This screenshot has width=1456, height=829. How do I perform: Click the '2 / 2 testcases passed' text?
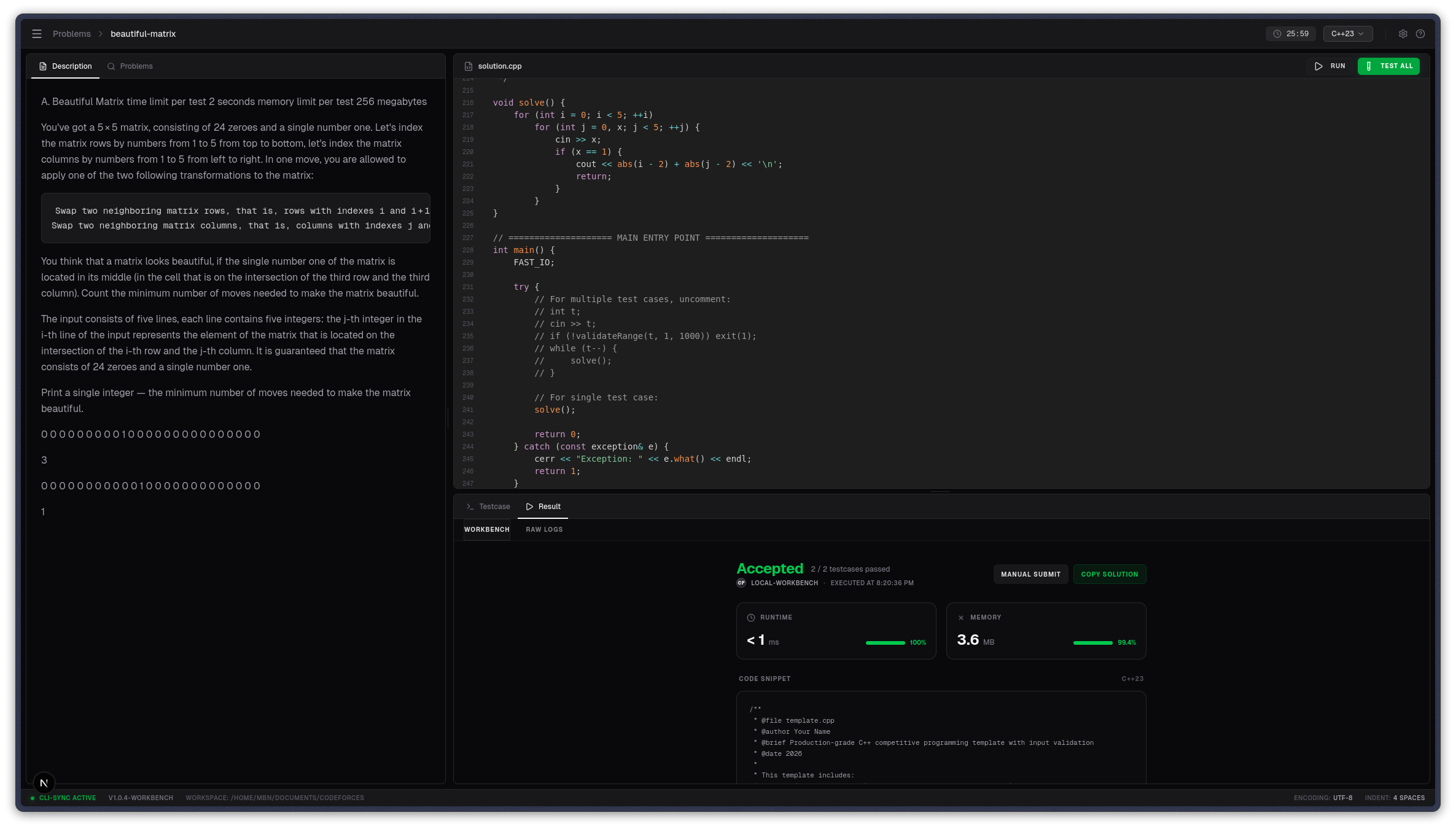click(x=850, y=569)
